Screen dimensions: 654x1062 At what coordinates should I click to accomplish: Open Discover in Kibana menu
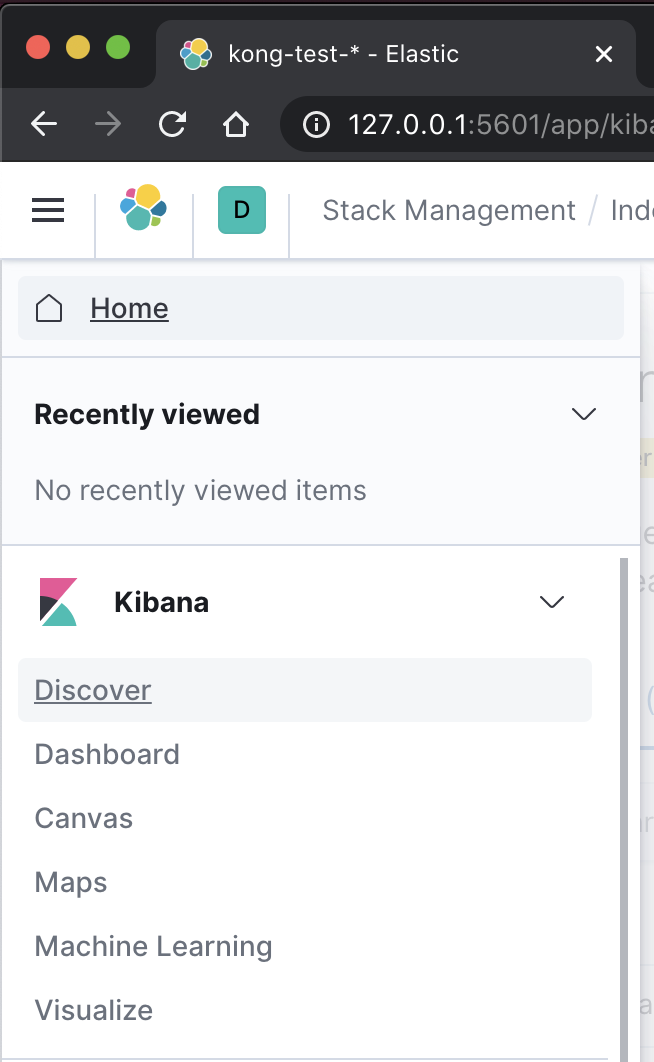[93, 690]
